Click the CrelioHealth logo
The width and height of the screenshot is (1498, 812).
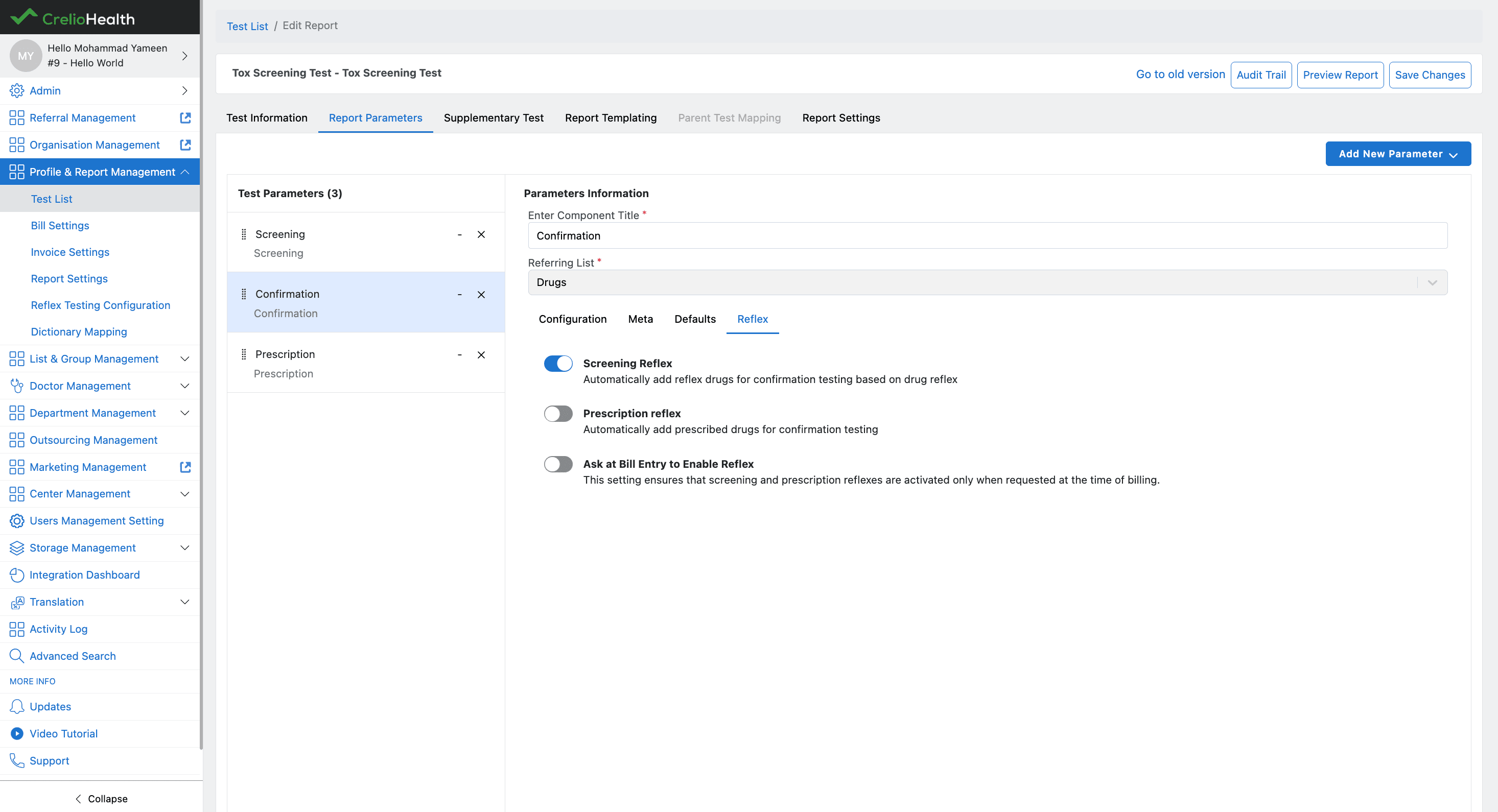pos(73,17)
